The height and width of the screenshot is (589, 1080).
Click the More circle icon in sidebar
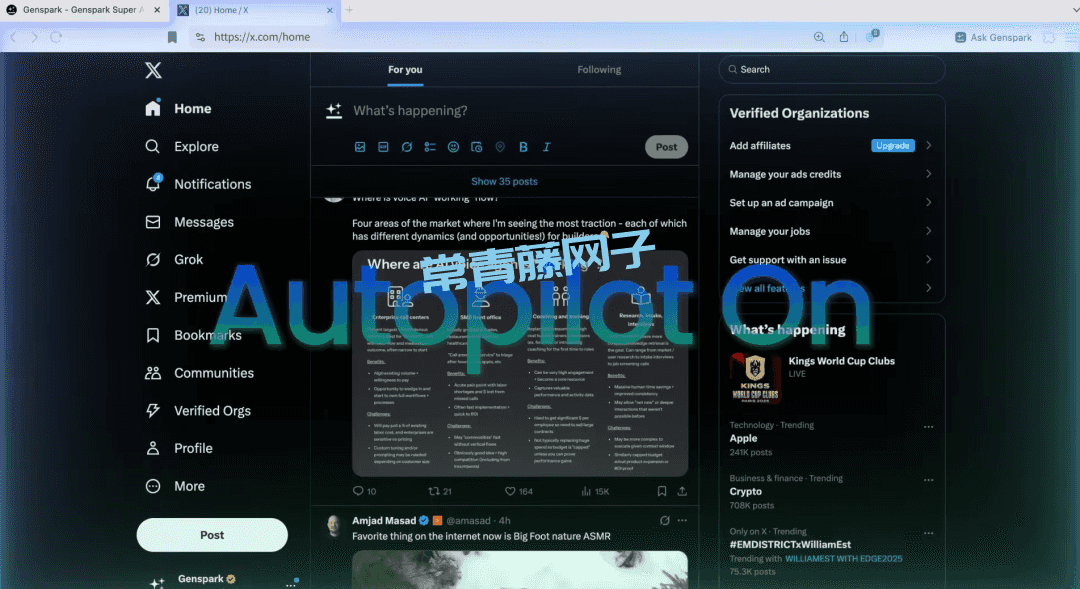(153, 486)
